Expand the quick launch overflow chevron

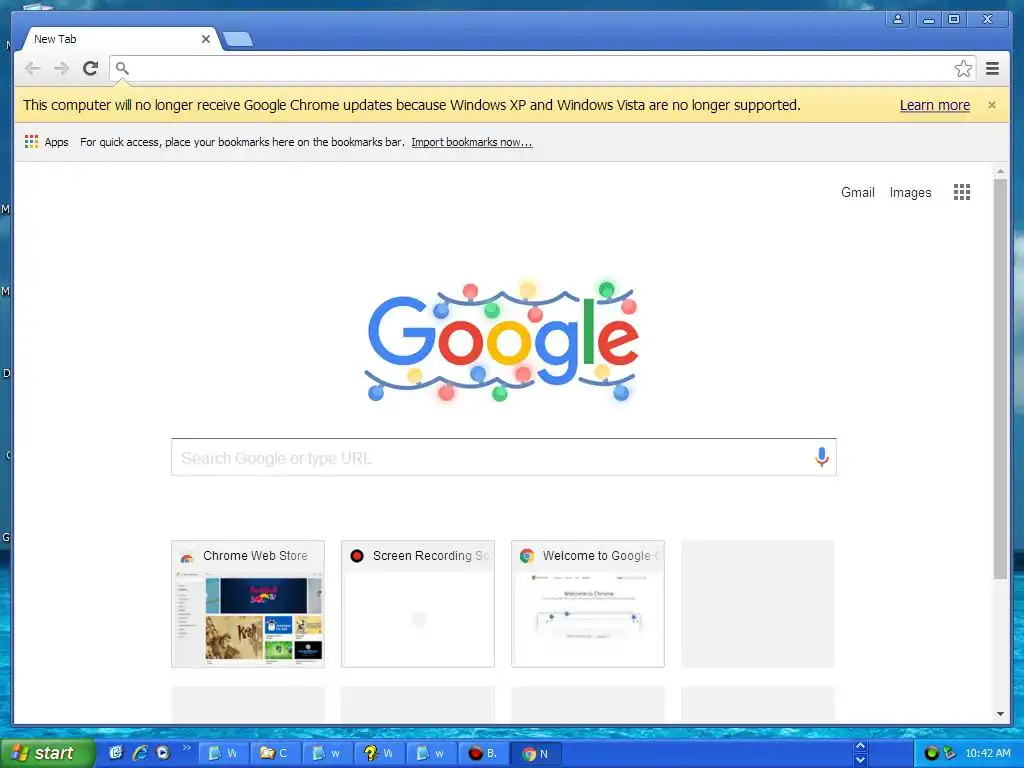[x=186, y=748]
